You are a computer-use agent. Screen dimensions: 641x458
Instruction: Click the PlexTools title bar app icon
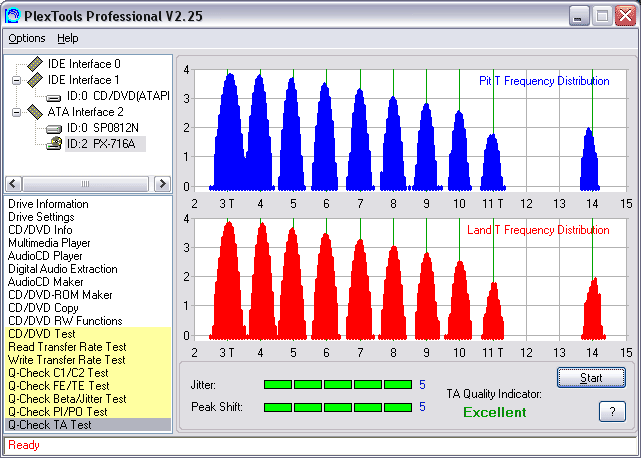click(x=12, y=16)
